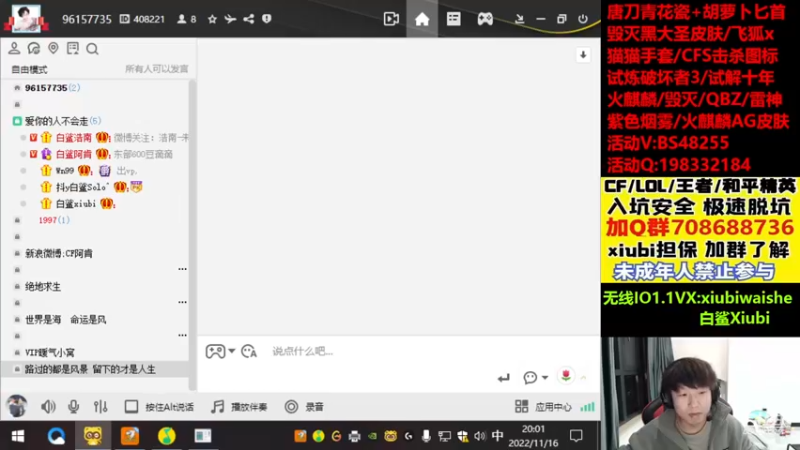Expand the ellipsis below 绝地求生

(182, 302)
